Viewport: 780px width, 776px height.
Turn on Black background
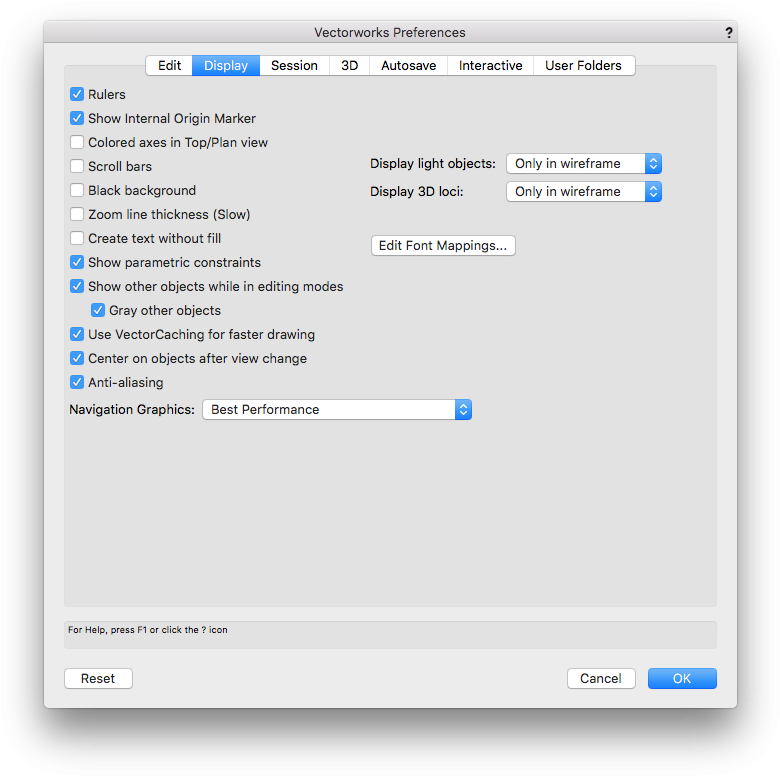(77, 190)
